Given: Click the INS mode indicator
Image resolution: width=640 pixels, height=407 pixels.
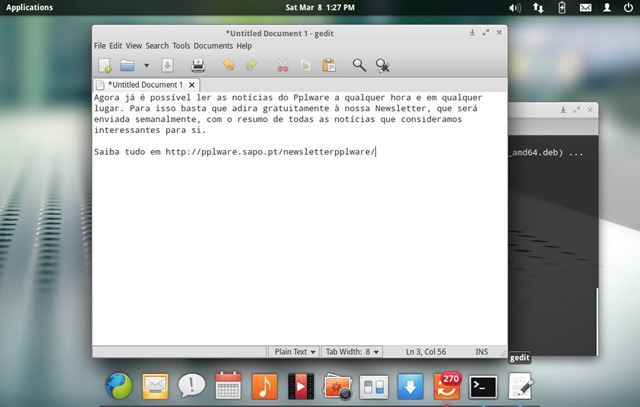Looking at the screenshot, I should [x=481, y=352].
